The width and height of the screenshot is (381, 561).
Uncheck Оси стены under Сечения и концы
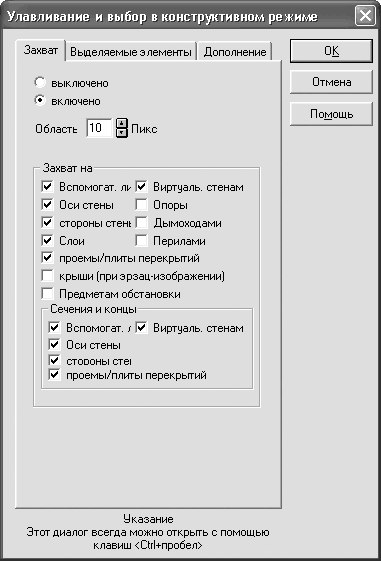point(54,345)
